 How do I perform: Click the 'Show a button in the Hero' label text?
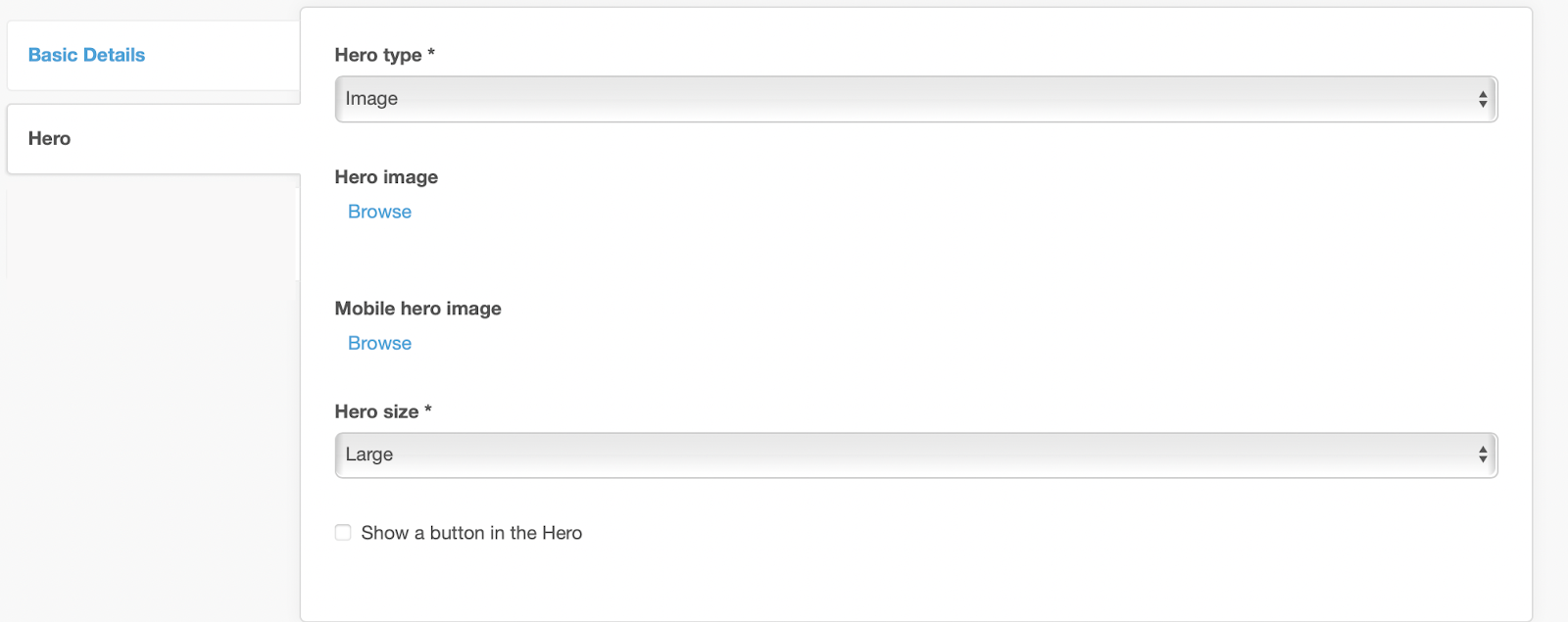tap(471, 533)
